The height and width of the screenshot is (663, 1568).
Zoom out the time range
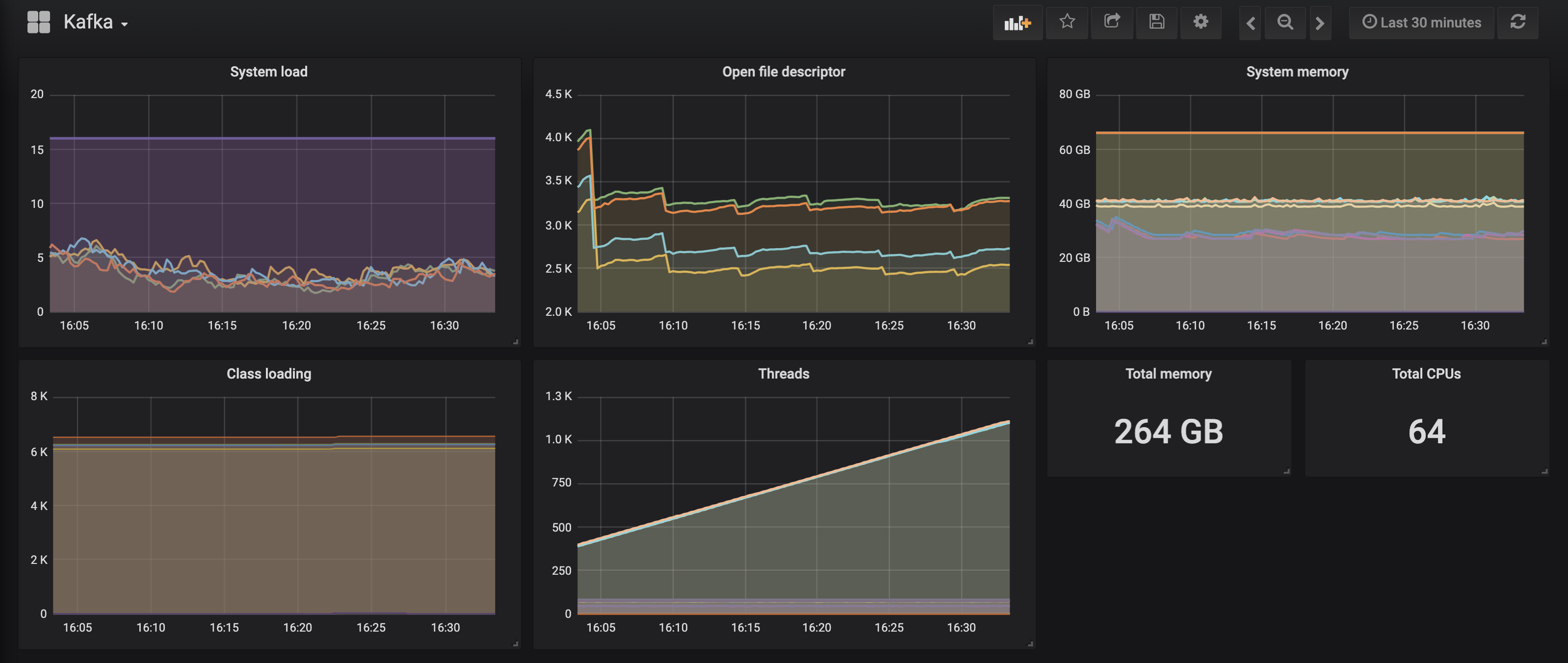tap(1285, 23)
